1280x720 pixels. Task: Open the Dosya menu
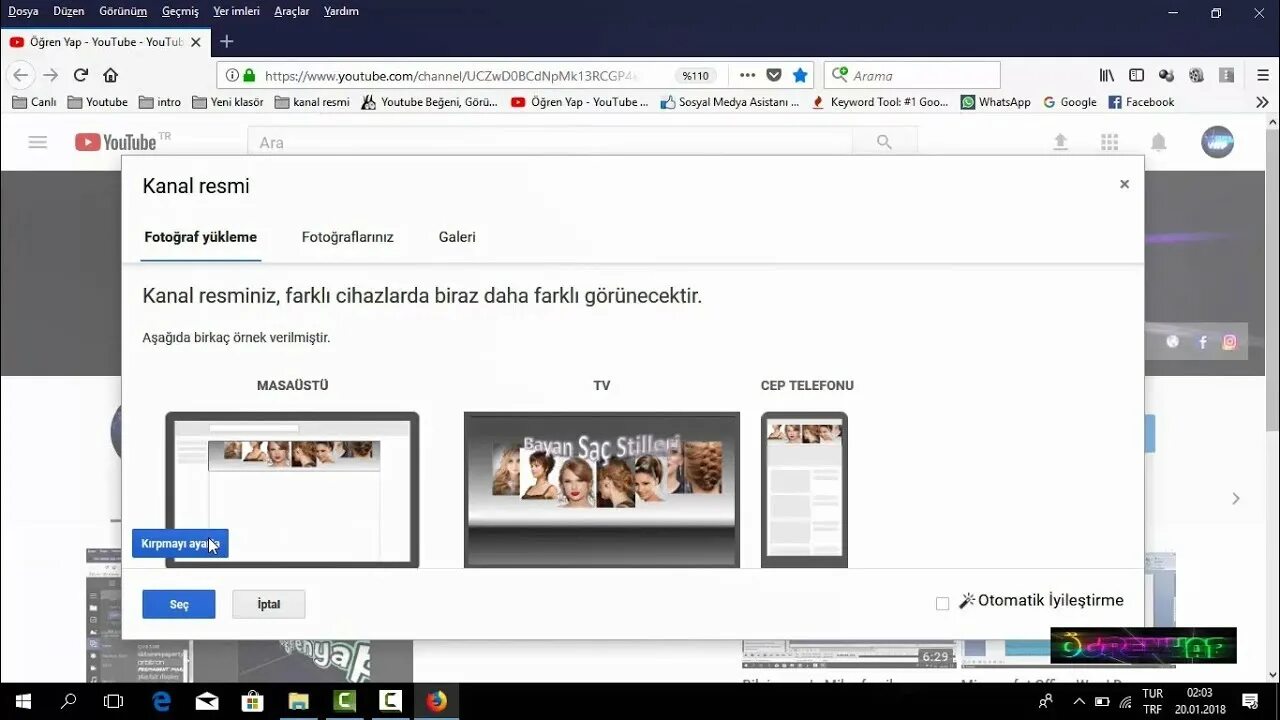pos(23,11)
